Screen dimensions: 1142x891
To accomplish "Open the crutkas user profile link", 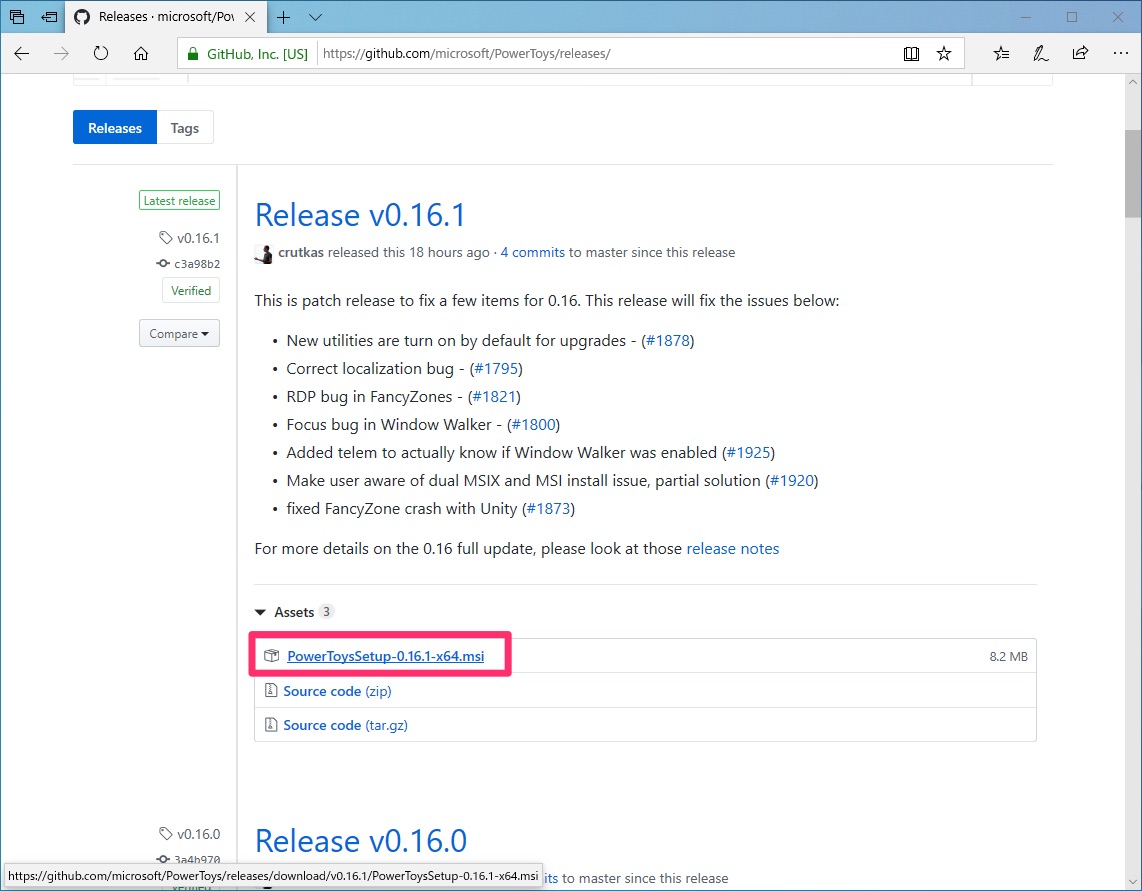I will click(x=301, y=252).
